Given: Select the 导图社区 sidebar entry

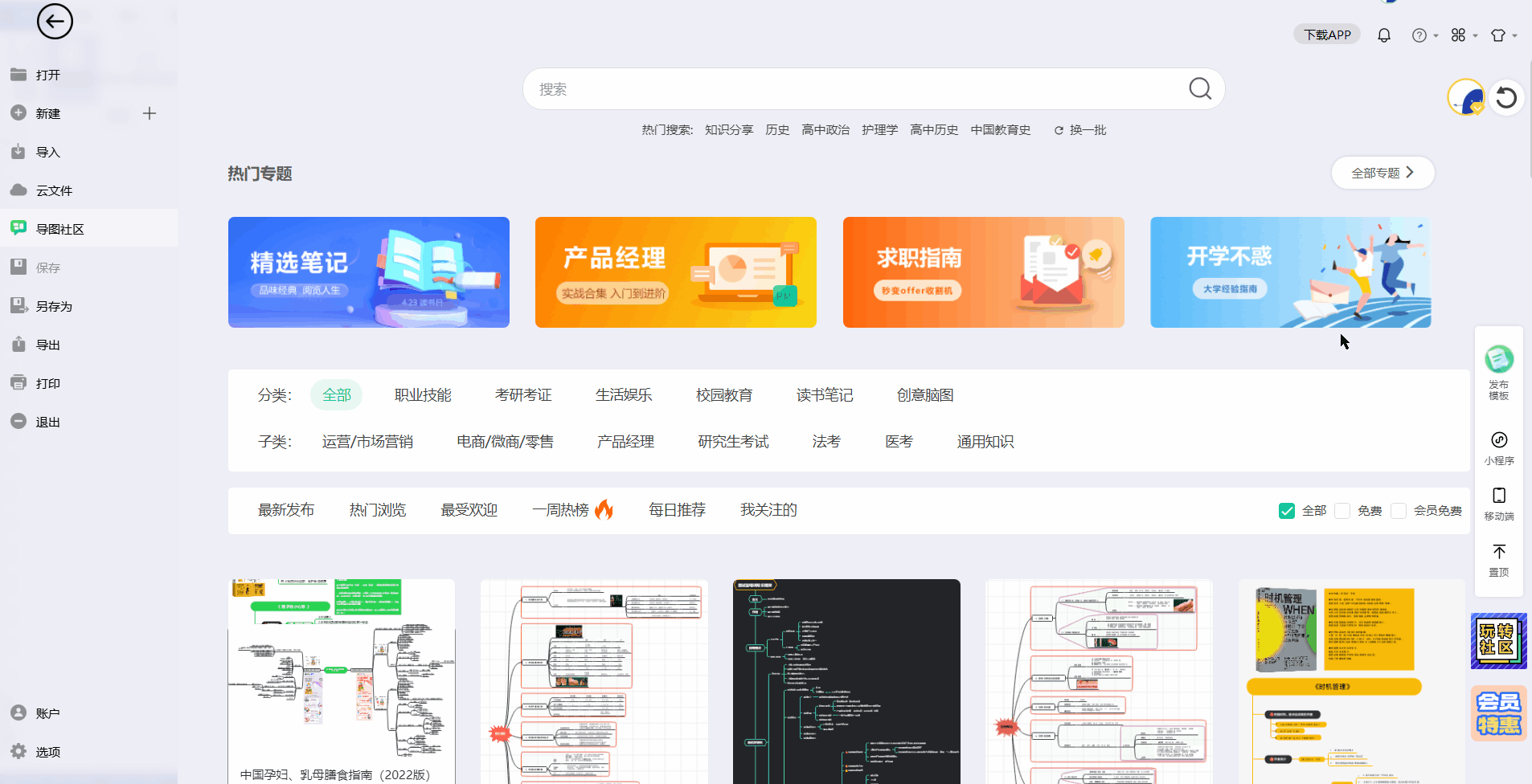Looking at the screenshot, I should coord(88,229).
